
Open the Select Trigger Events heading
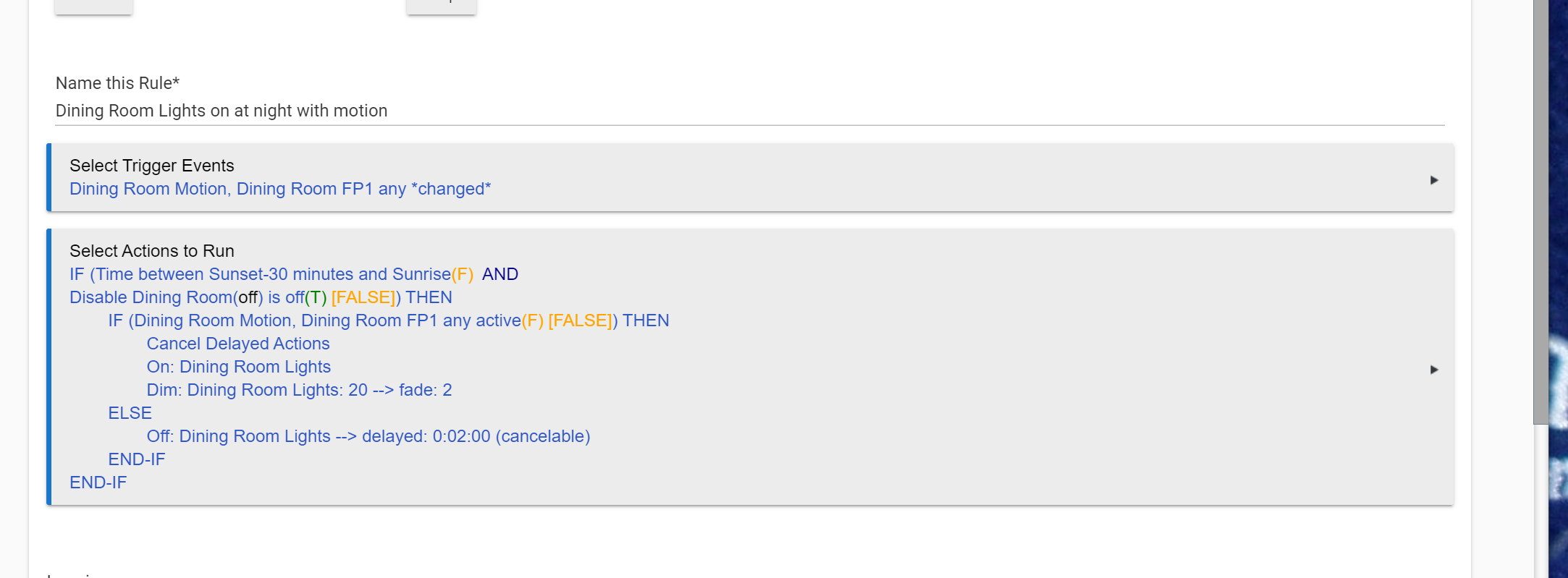(x=152, y=166)
